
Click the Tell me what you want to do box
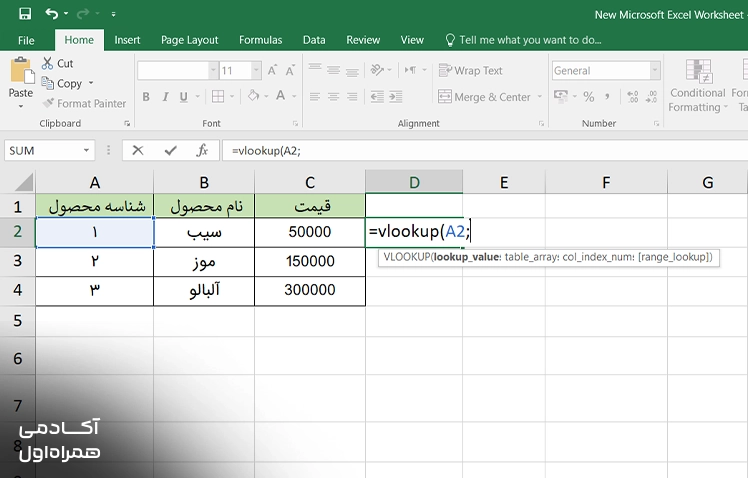(523, 40)
